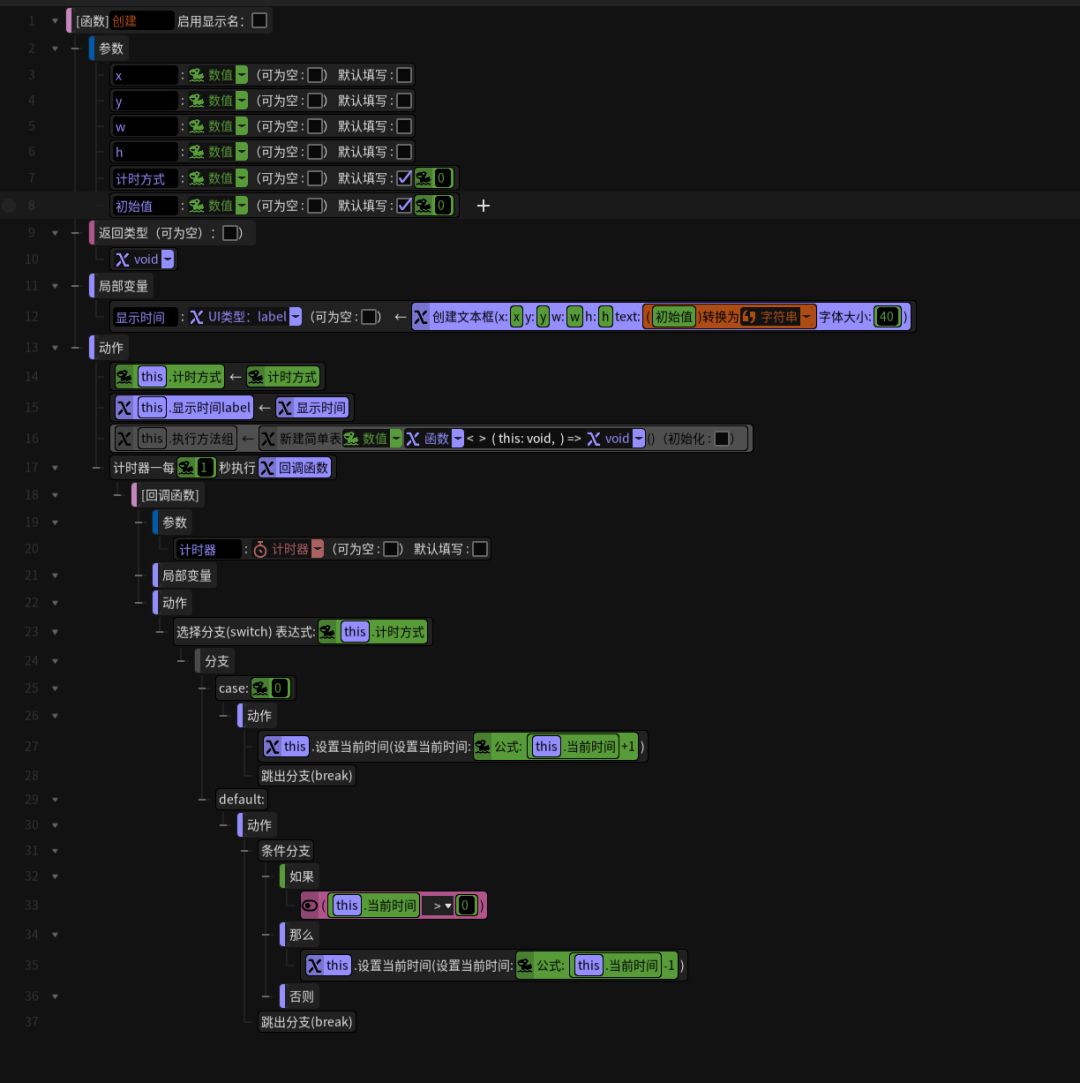Click number icon in switch expression

coord(327,632)
